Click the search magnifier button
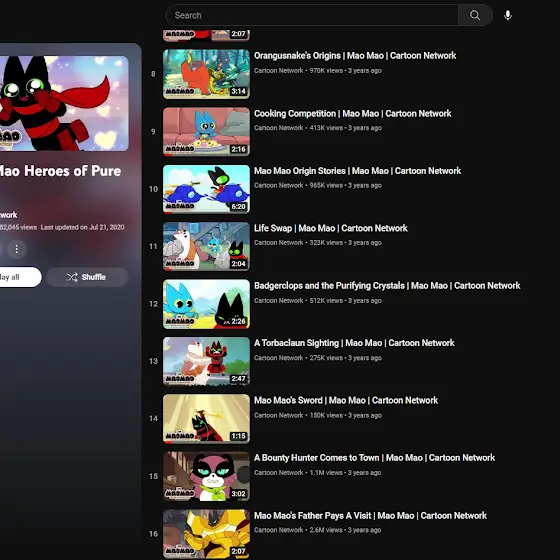The image size is (560, 560). (475, 15)
